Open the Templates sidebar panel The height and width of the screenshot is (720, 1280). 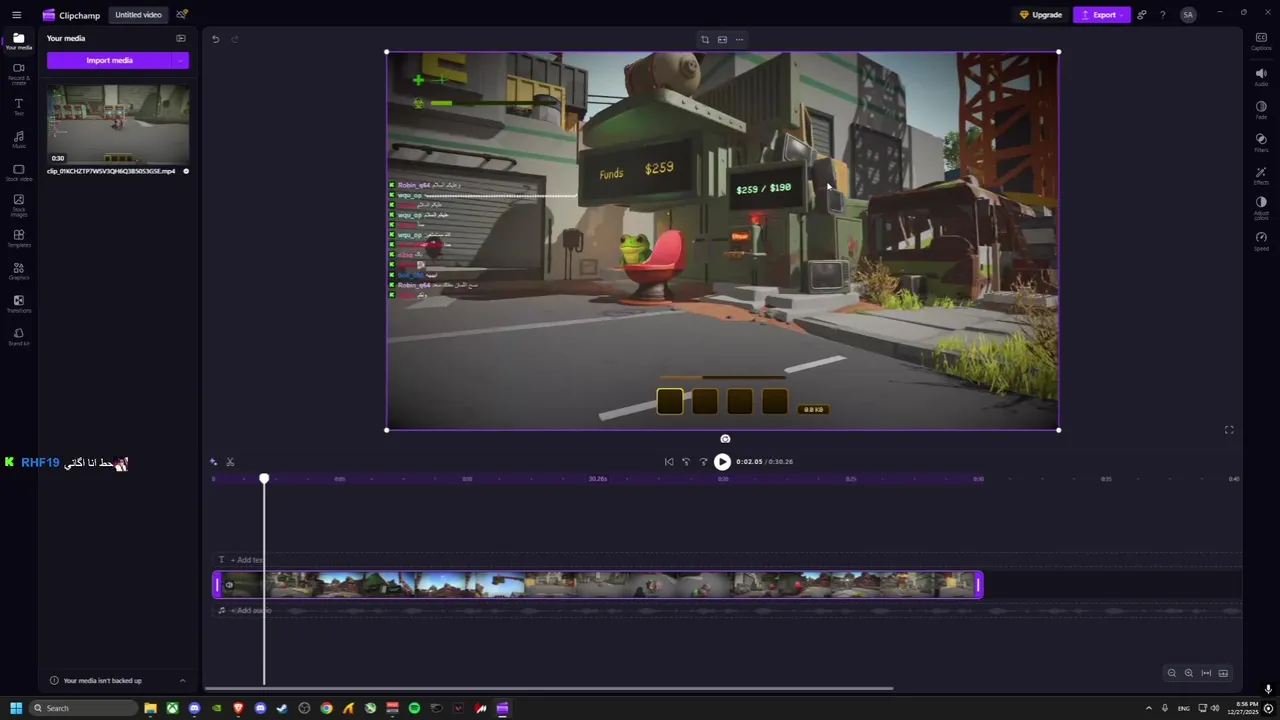(18, 238)
